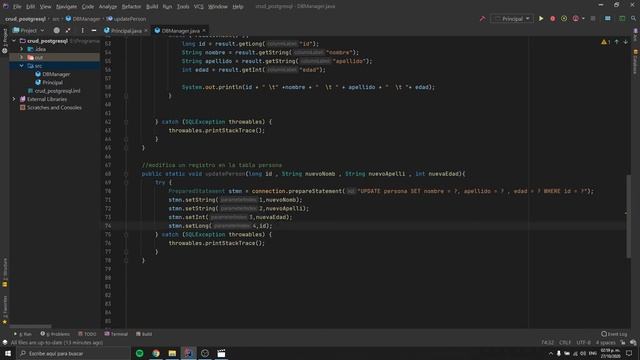Click the Windows Start button
Screen dimensions: 640x360
click(8, 353)
